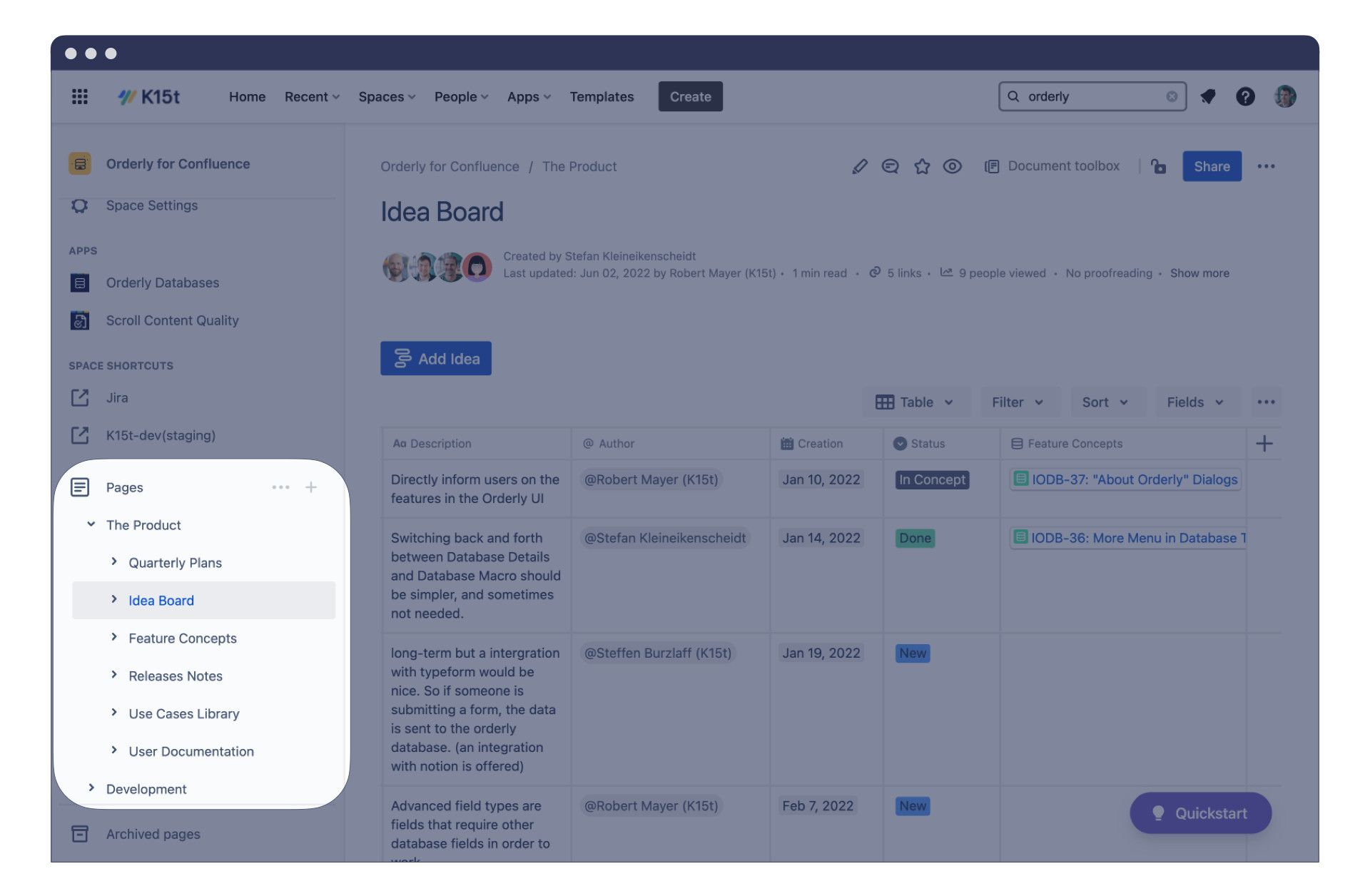This screenshot has height=896, width=1370.
Task: Open the Table view dropdown
Action: 915,402
